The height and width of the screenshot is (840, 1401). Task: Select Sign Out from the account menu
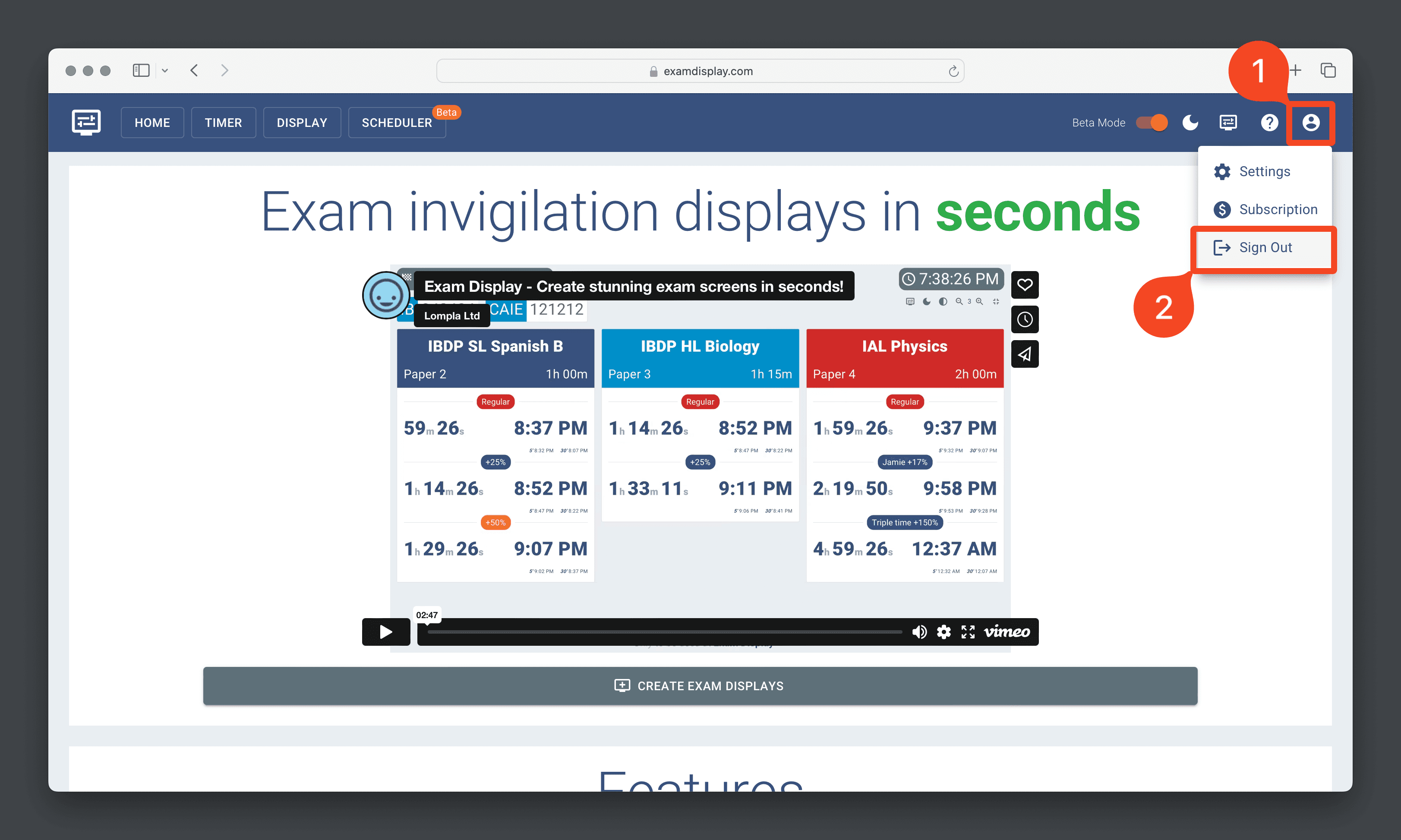tap(1264, 247)
